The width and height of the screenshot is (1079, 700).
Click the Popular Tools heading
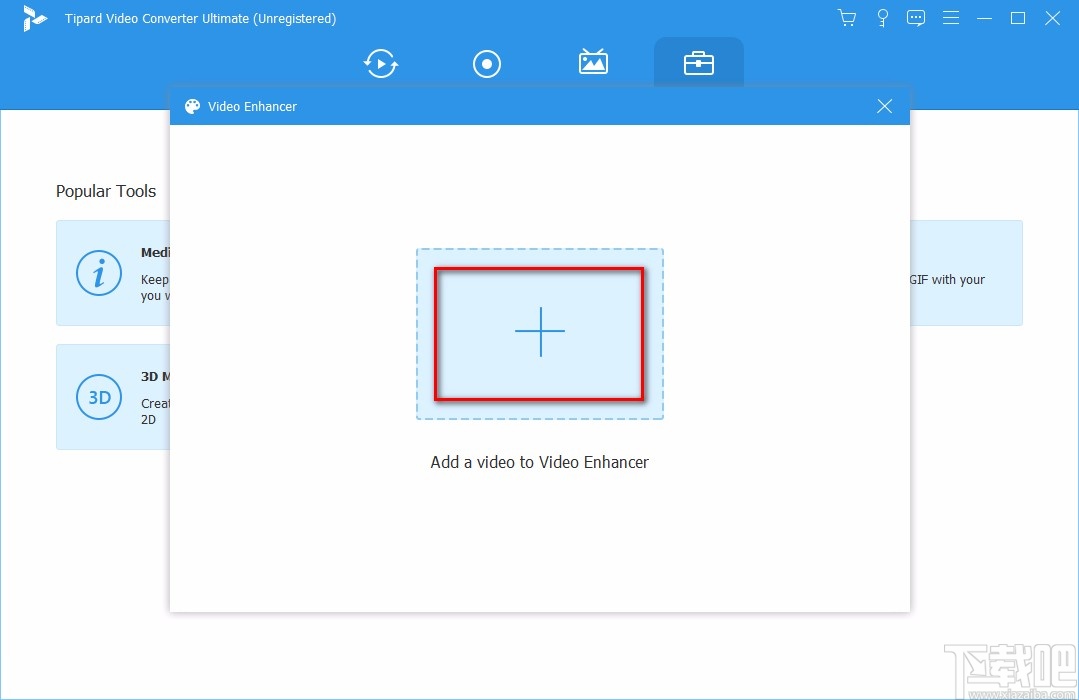click(106, 191)
